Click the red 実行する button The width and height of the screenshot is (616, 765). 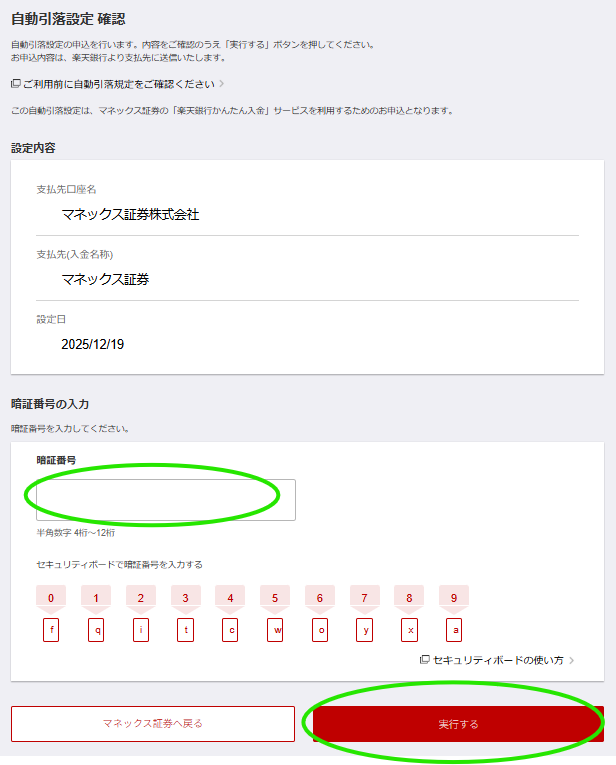[x=458, y=724]
